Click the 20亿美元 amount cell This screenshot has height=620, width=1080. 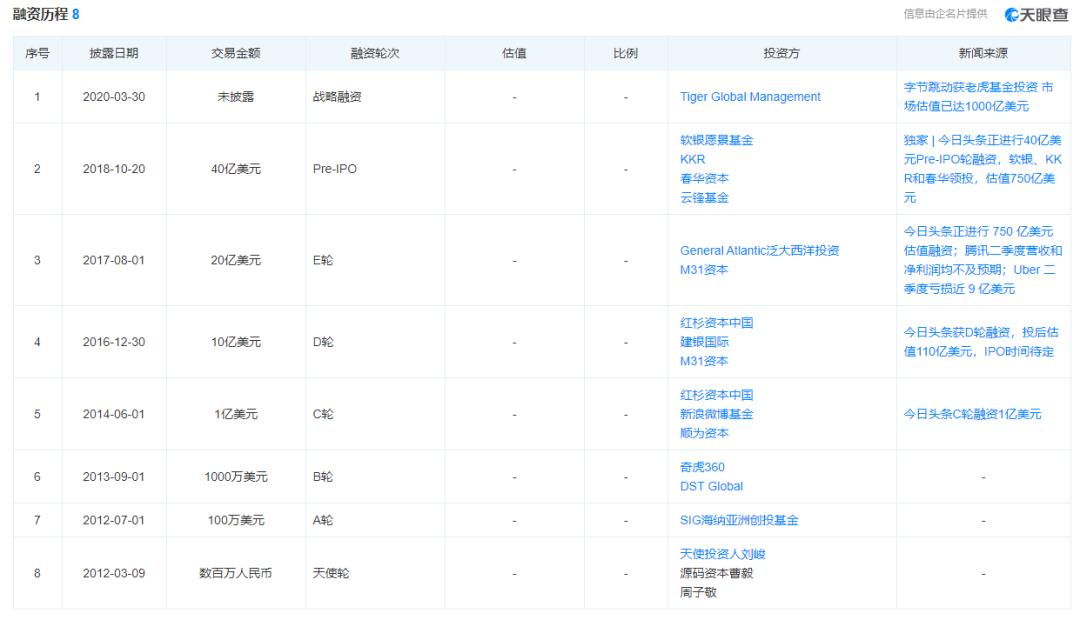(x=236, y=260)
